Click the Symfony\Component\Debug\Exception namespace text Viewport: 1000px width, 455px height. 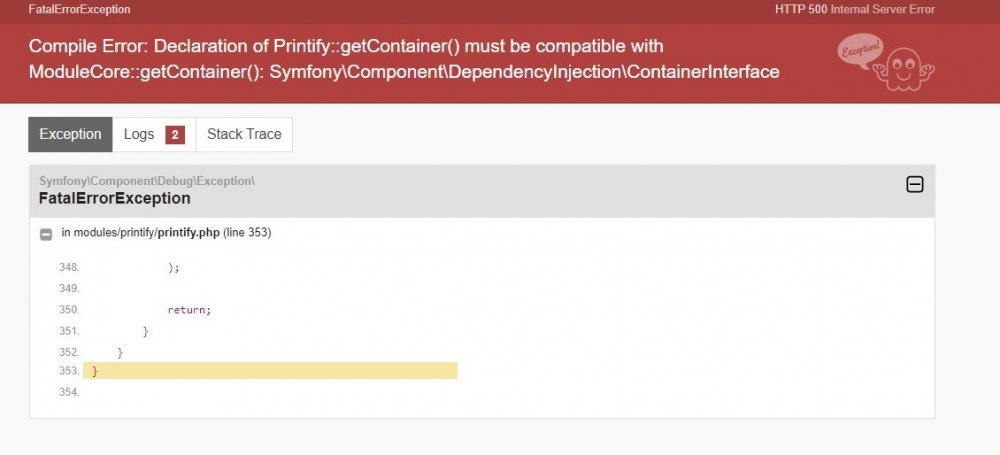point(147,181)
